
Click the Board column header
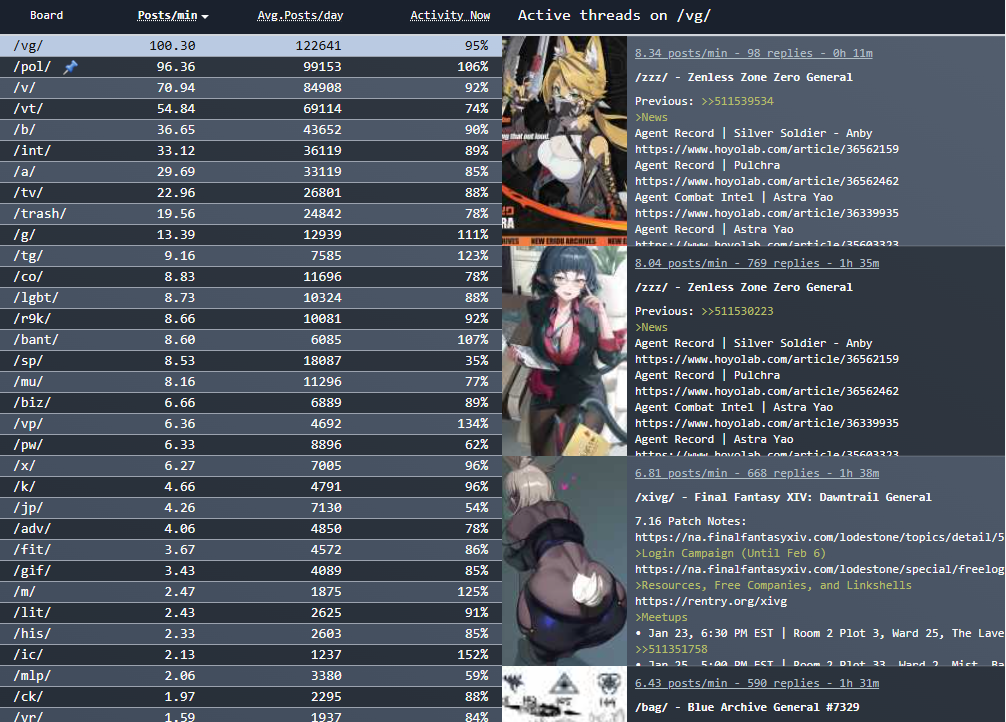(46, 15)
